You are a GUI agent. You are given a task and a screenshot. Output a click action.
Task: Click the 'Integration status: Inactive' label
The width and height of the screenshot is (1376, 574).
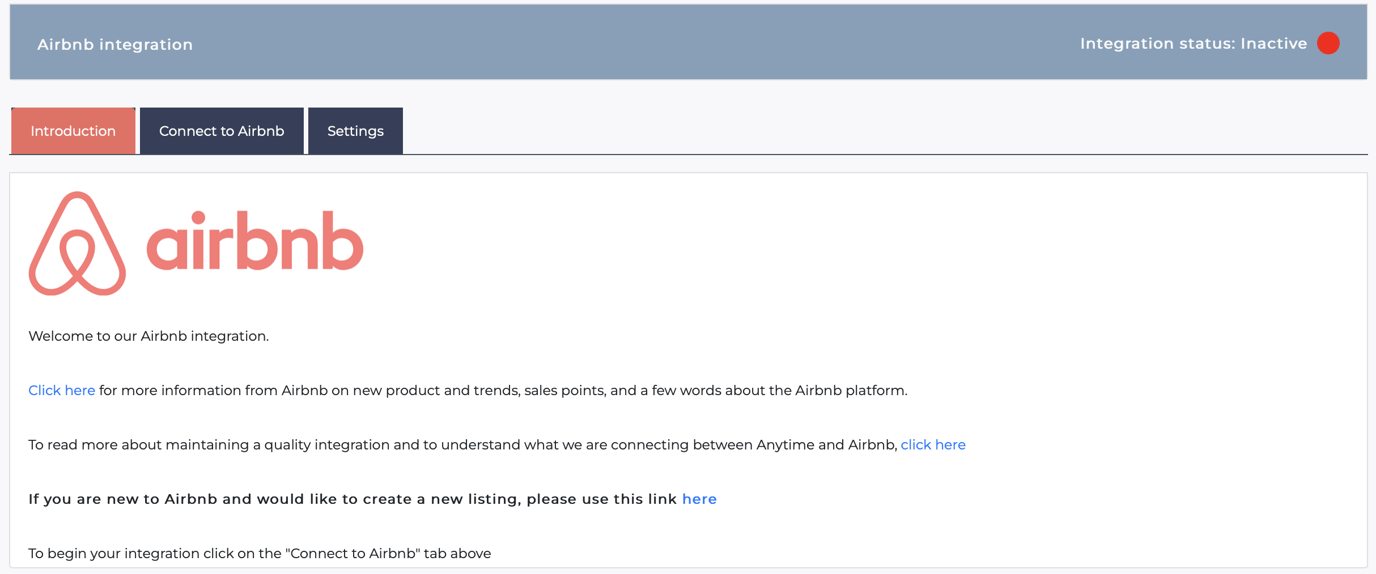pyautogui.click(x=1193, y=44)
